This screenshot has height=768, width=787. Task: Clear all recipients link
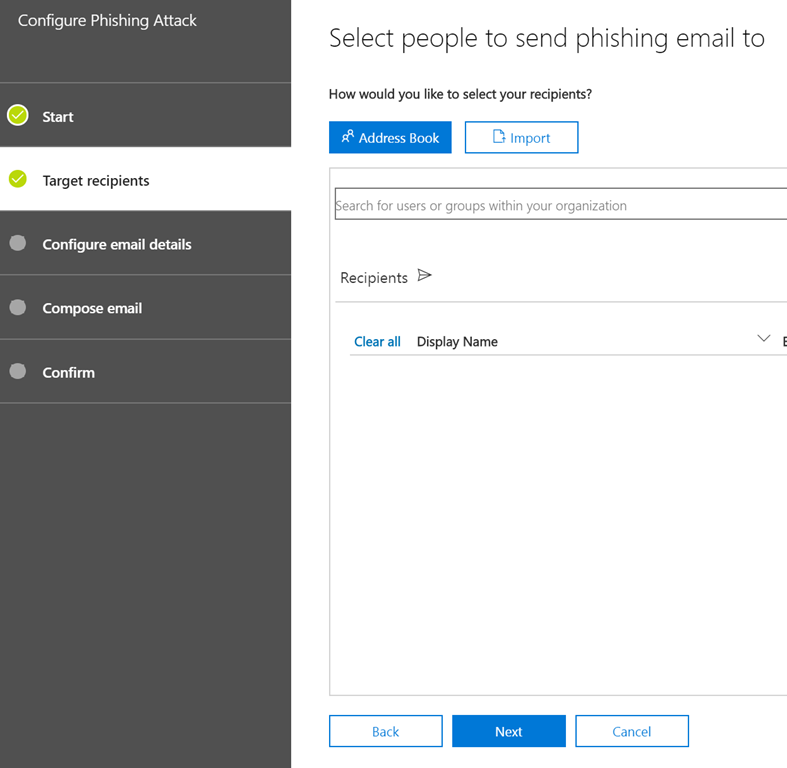(x=377, y=342)
